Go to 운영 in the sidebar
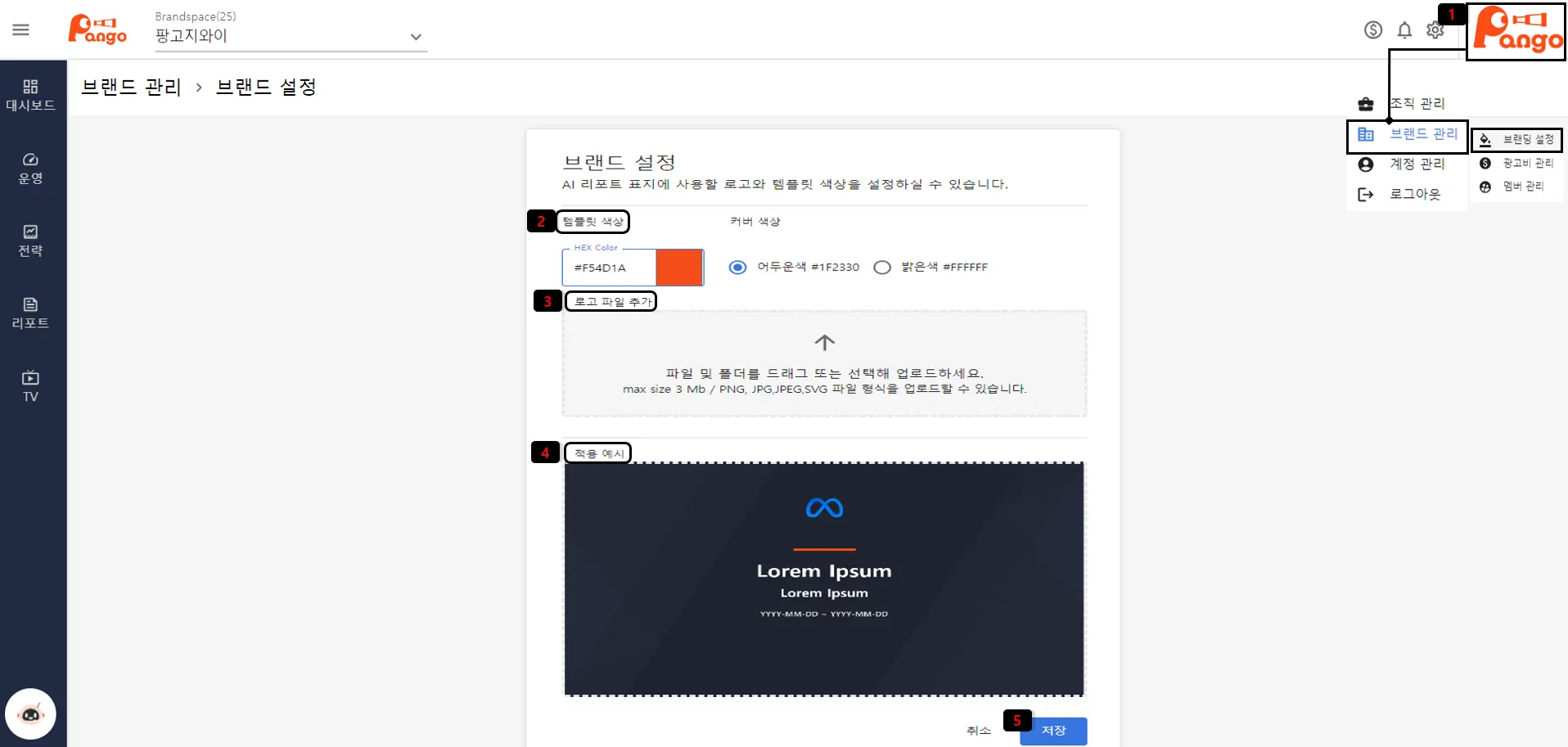Image resolution: width=1568 pixels, height=747 pixels. [x=30, y=169]
